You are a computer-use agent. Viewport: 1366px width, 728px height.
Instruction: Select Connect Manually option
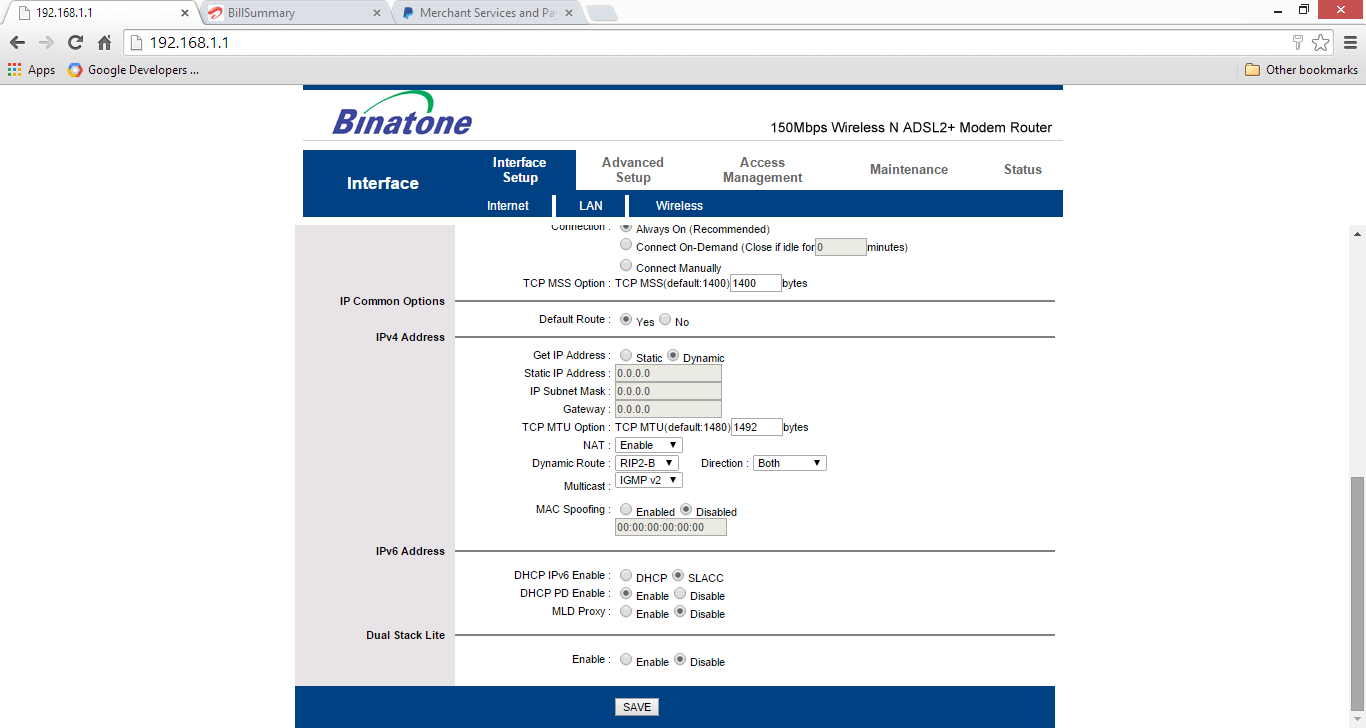(626, 266)
